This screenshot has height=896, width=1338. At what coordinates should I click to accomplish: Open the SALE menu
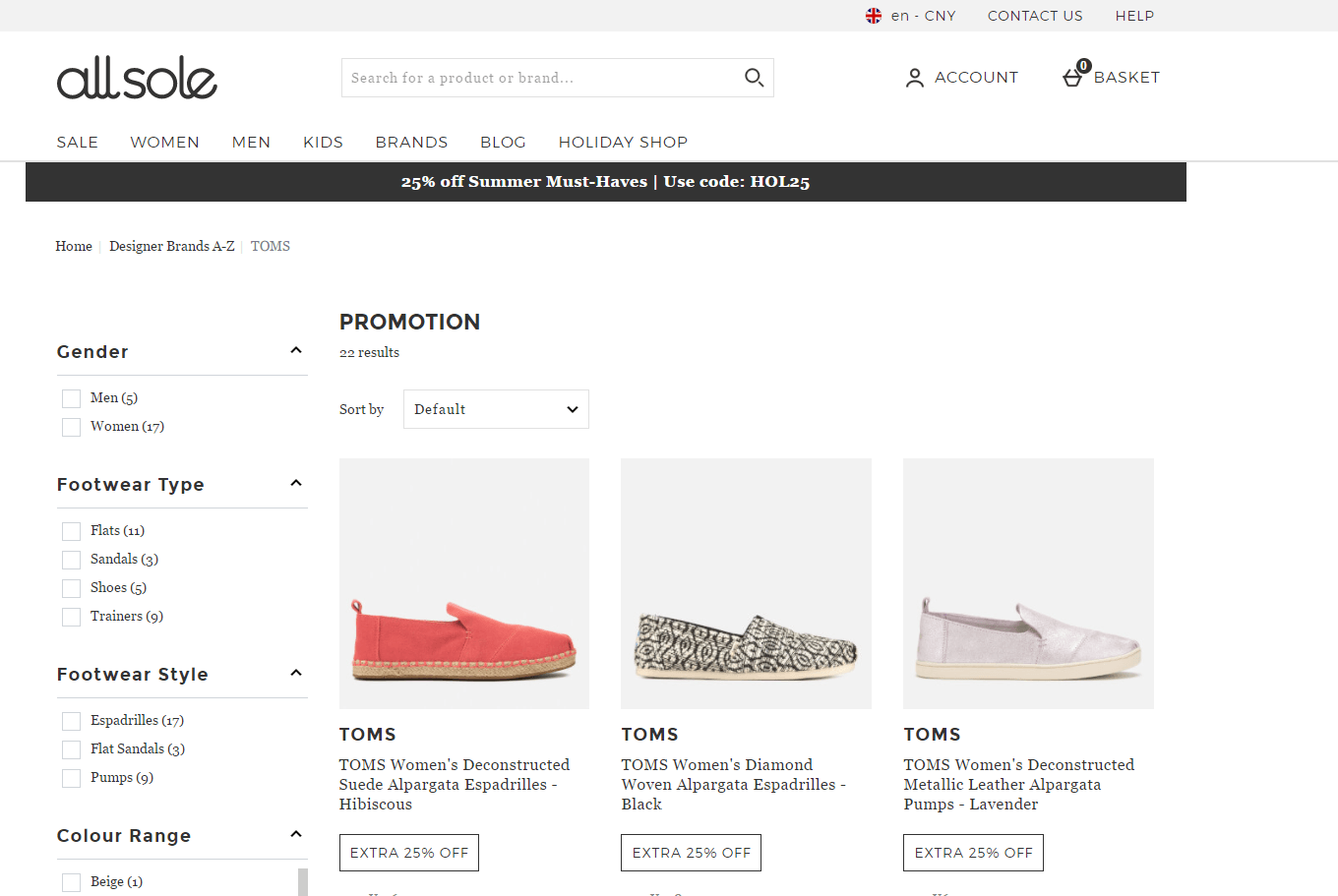78,142
